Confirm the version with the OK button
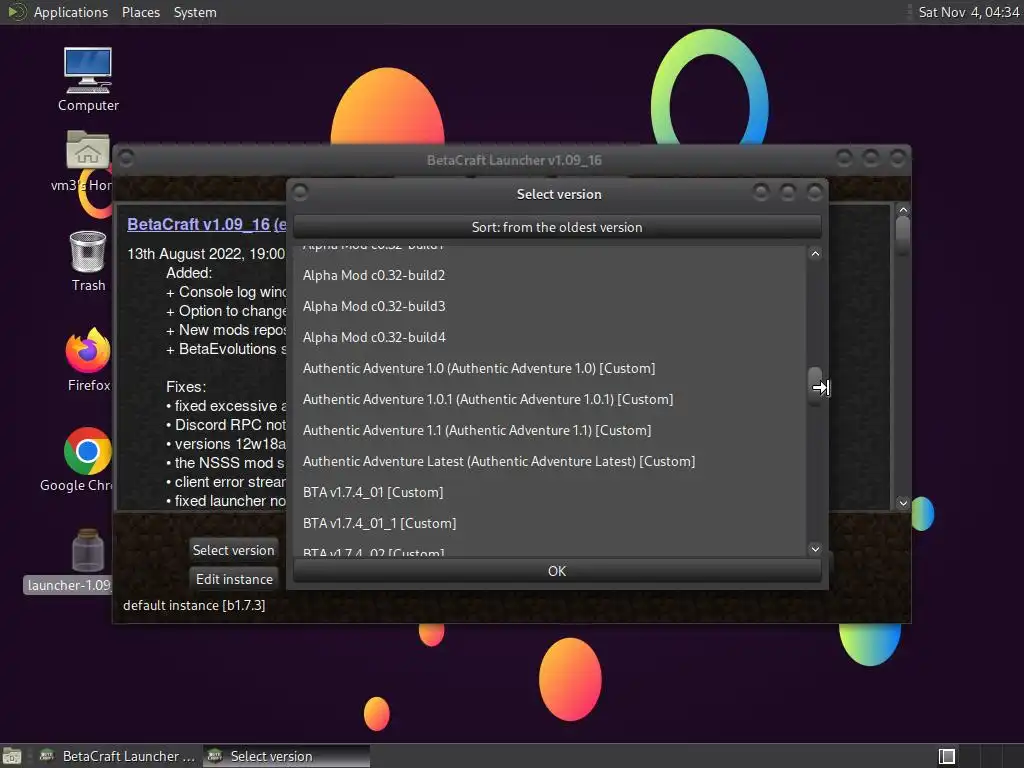This screenshot has height=768, width=1024. click(557, 571)
